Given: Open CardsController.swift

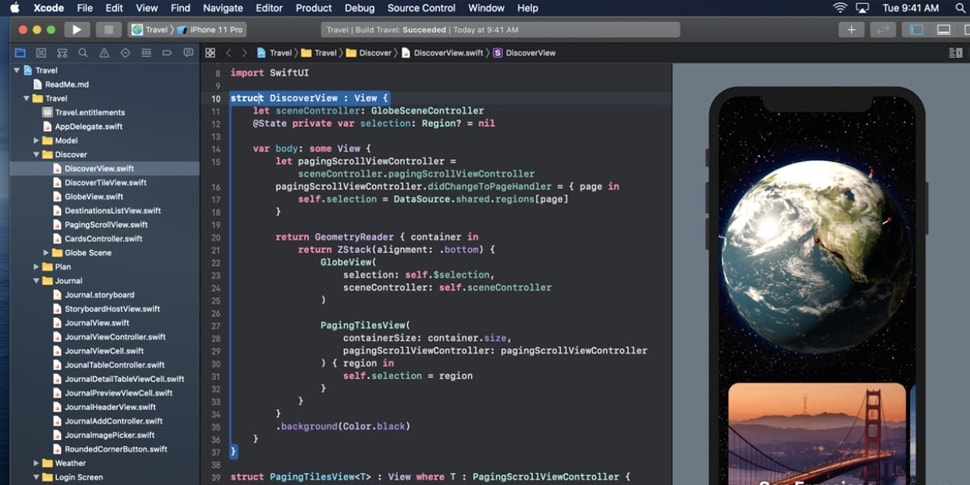Looking at the screenshot, I should tap(104, 239).
